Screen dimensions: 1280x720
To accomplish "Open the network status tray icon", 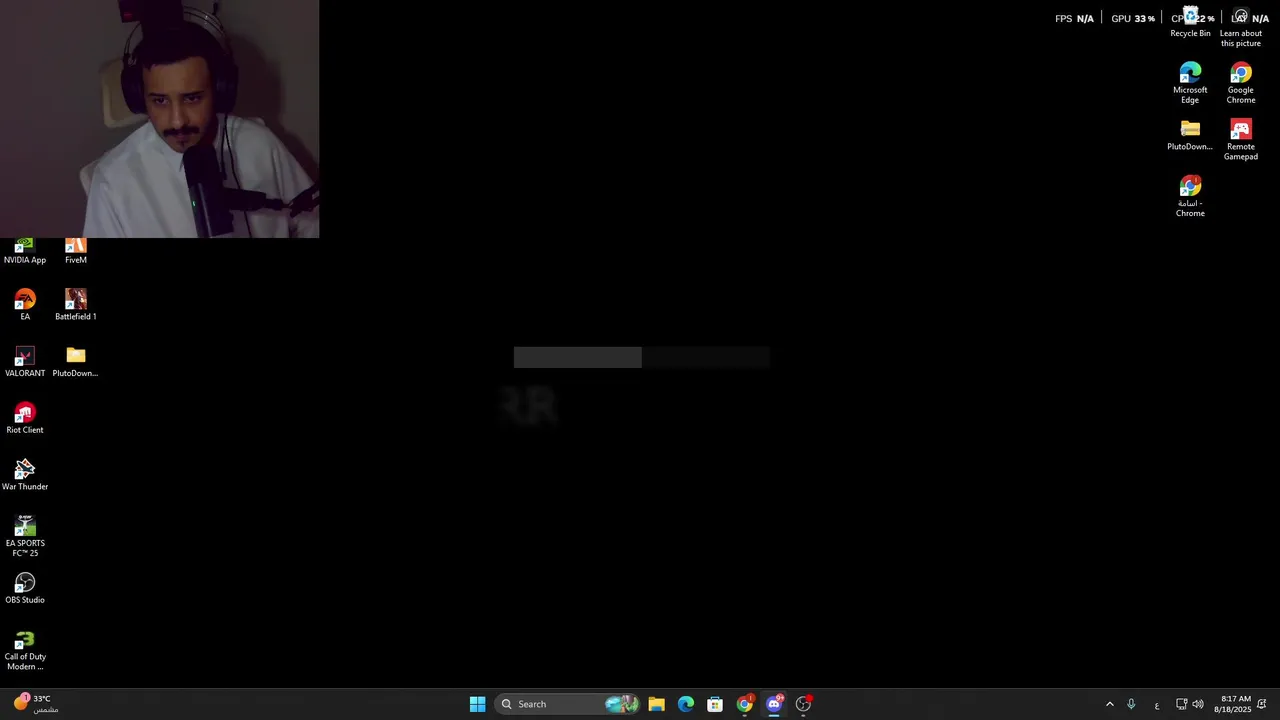I will click(x=1181, y=704).
